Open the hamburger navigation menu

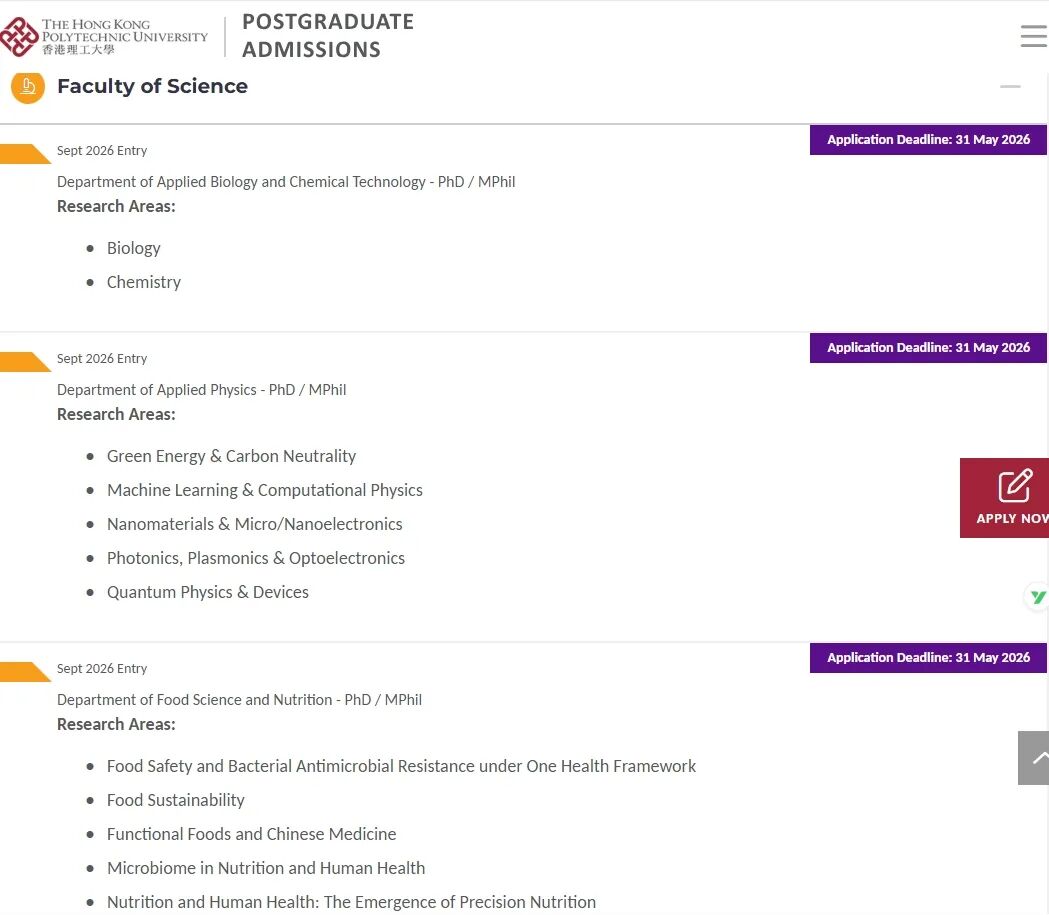coord(1033,37)
